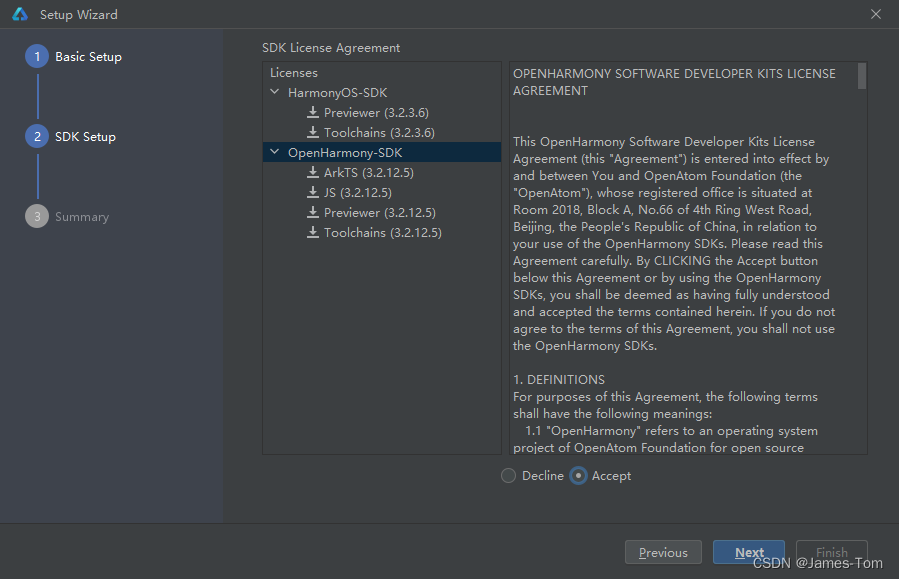Click the license text scrollbar thumb
This screenshot has width=899, height=579.
861,76
